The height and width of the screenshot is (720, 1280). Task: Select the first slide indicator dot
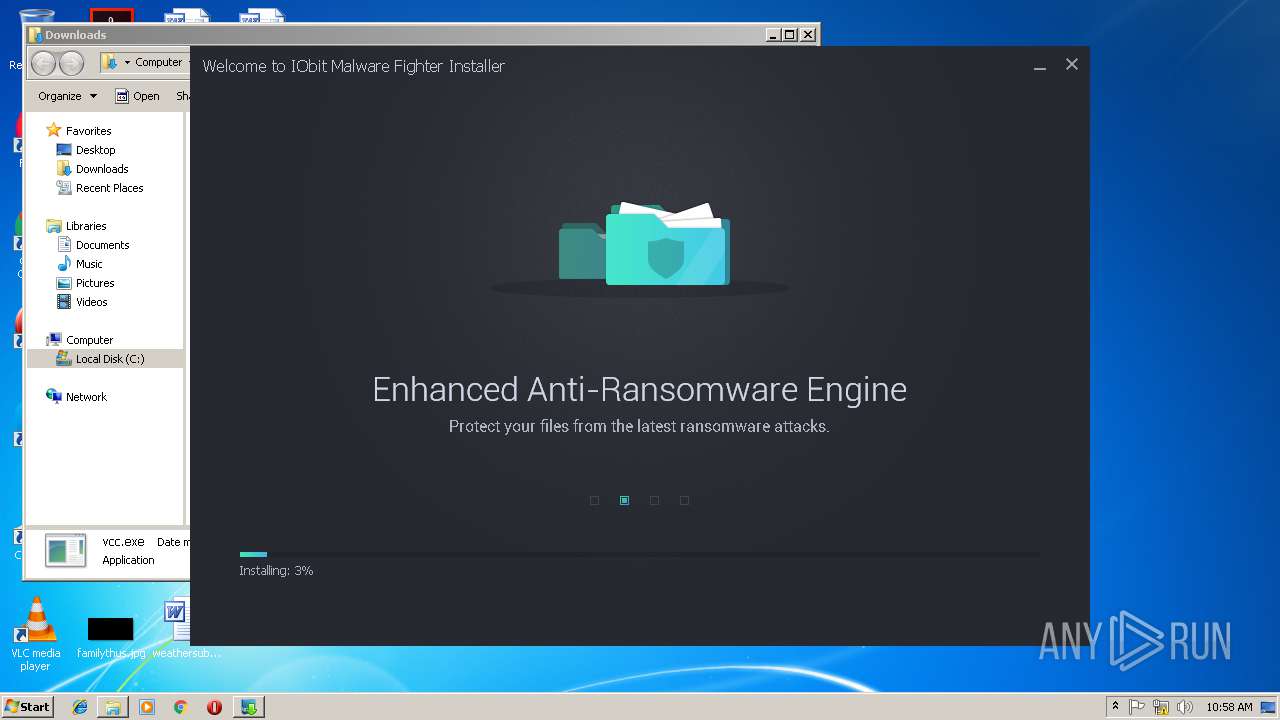coord(594,500)
